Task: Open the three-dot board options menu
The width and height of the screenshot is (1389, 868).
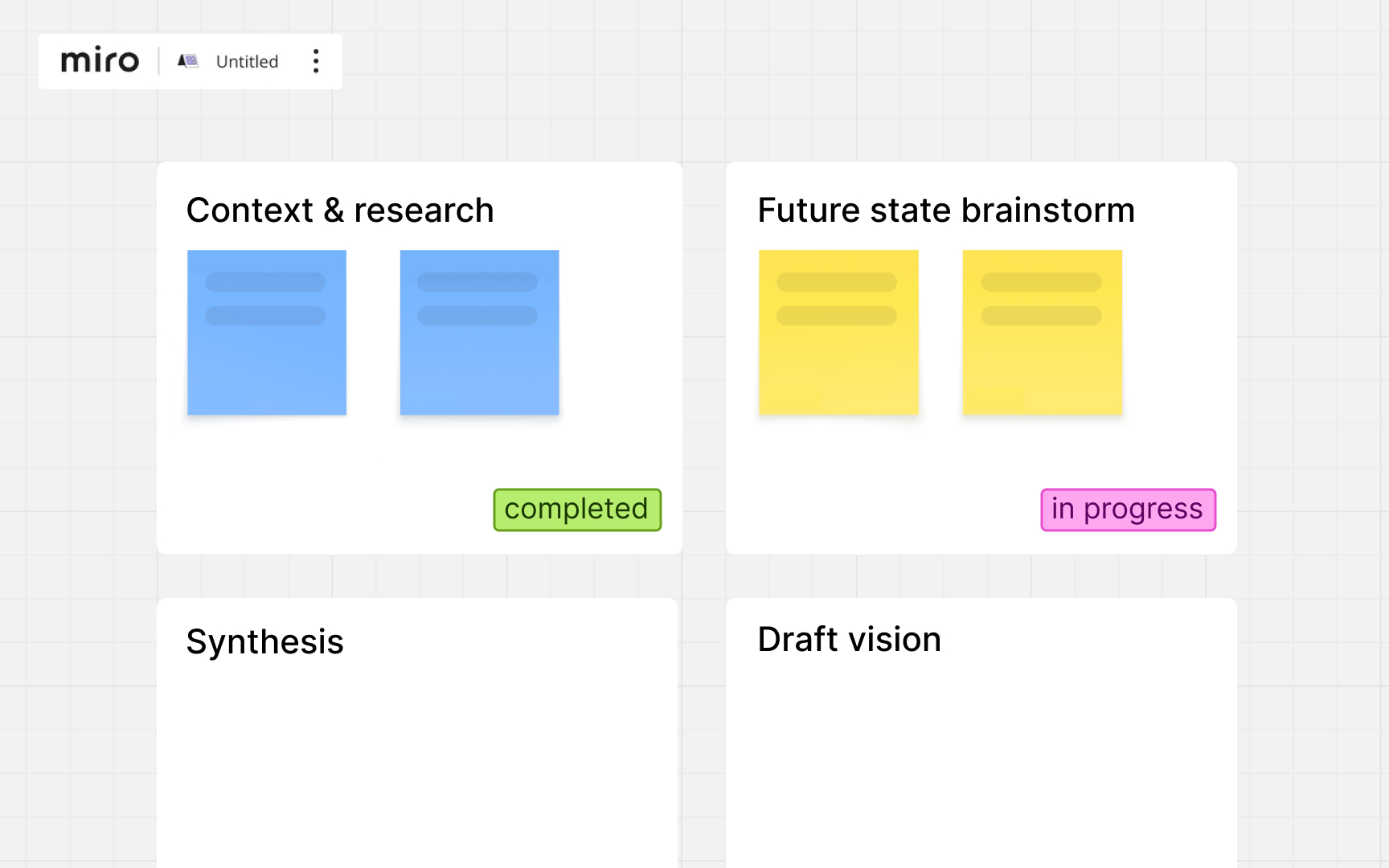Action: pyautogui.click(x=316, y=61)
